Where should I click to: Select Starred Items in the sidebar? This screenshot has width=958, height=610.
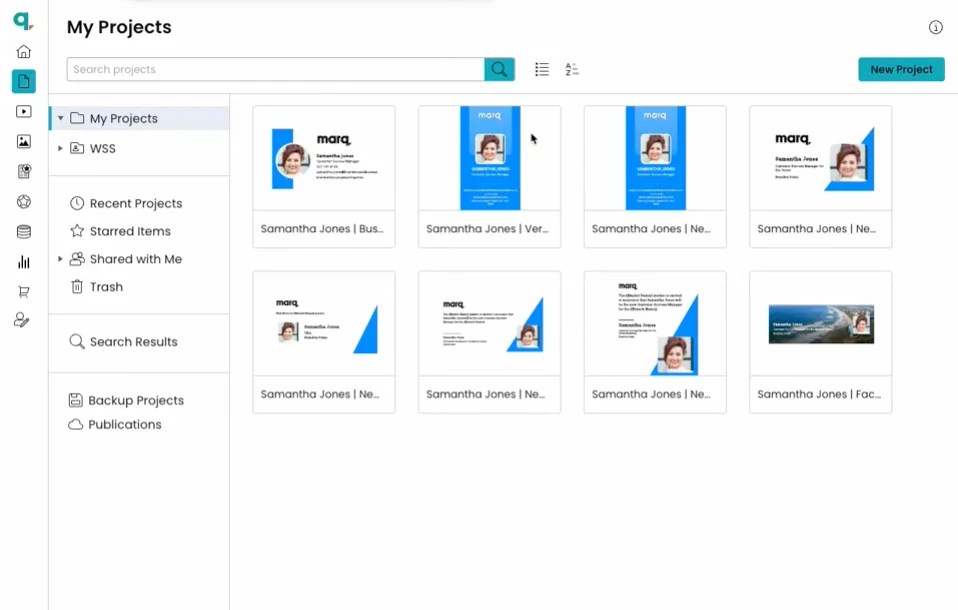click(130, 231)
